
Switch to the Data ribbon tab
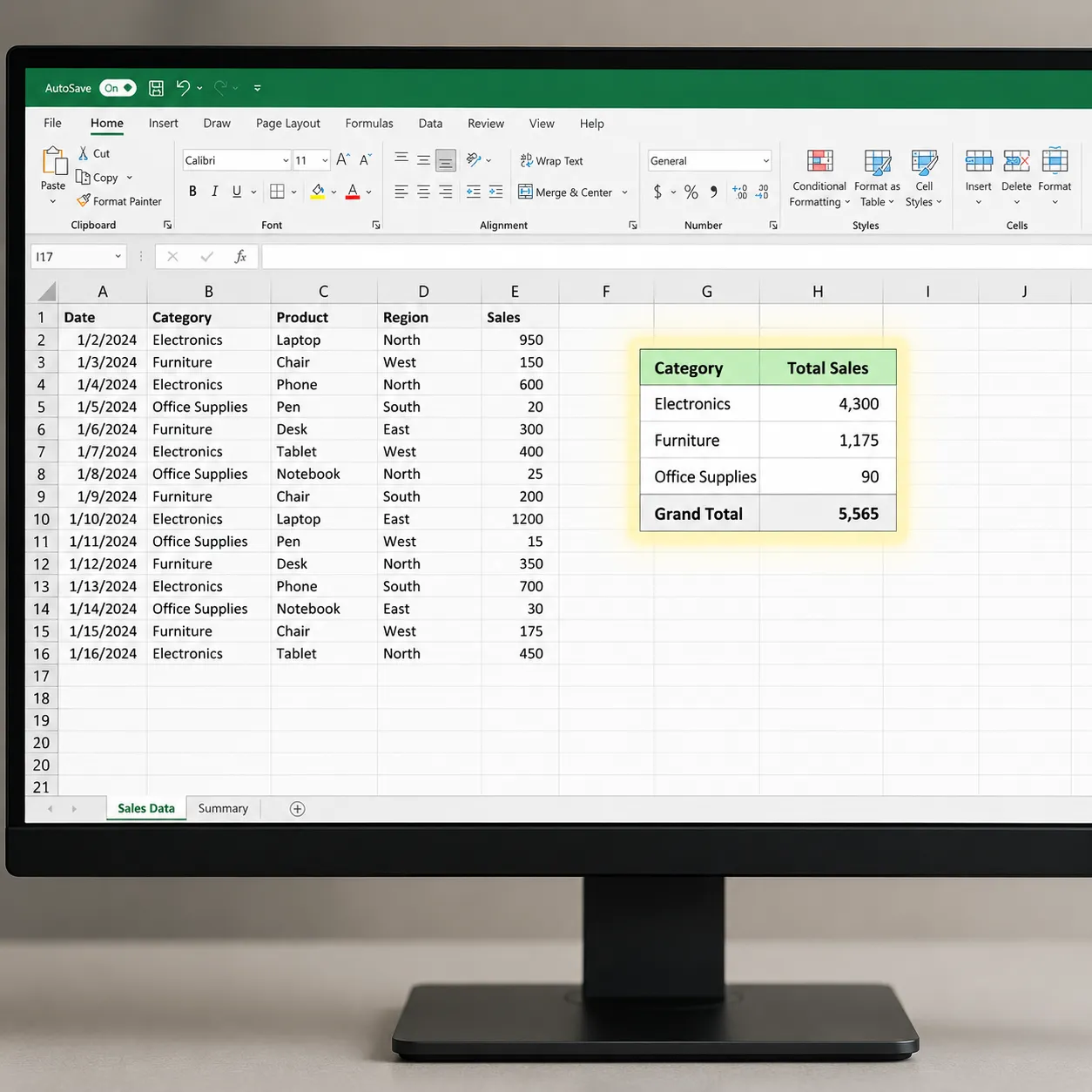point(430,124)
